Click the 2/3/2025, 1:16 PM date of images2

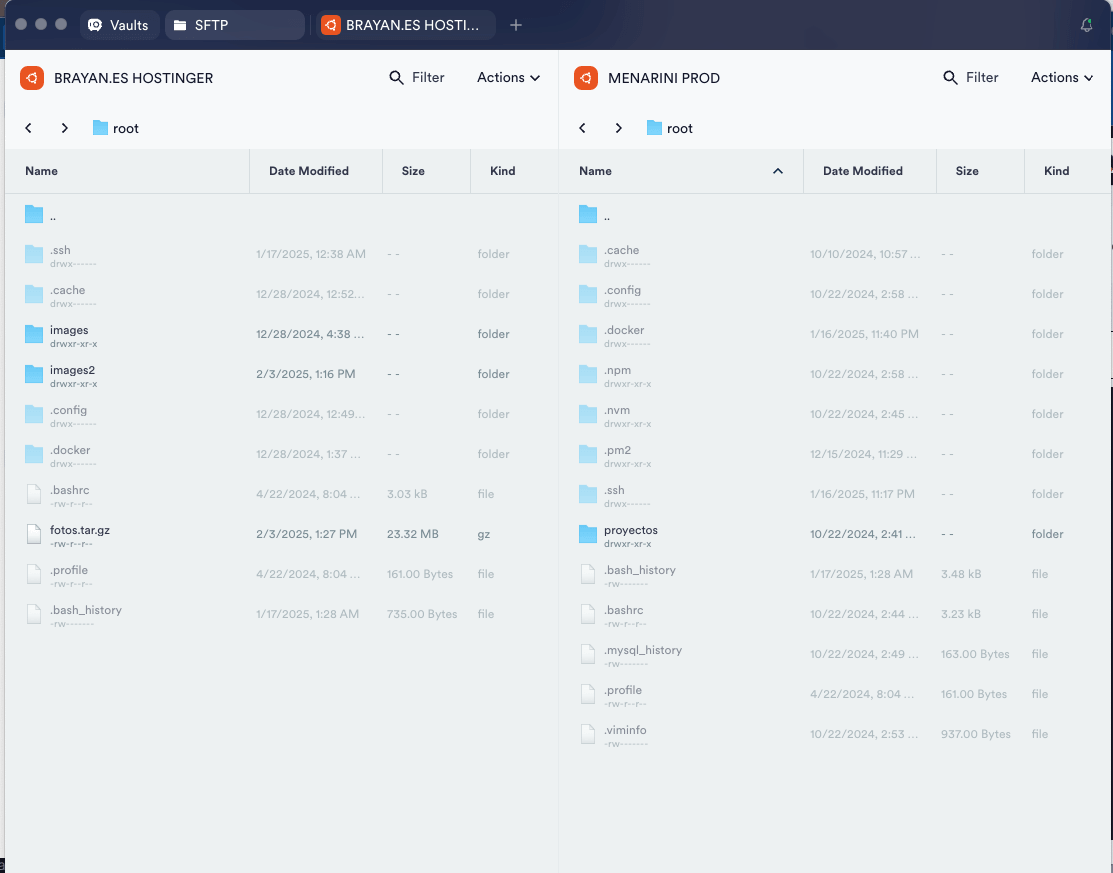pos(305,374)
